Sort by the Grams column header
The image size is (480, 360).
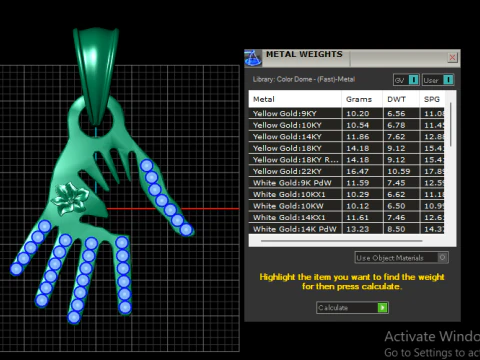[362, 99]
